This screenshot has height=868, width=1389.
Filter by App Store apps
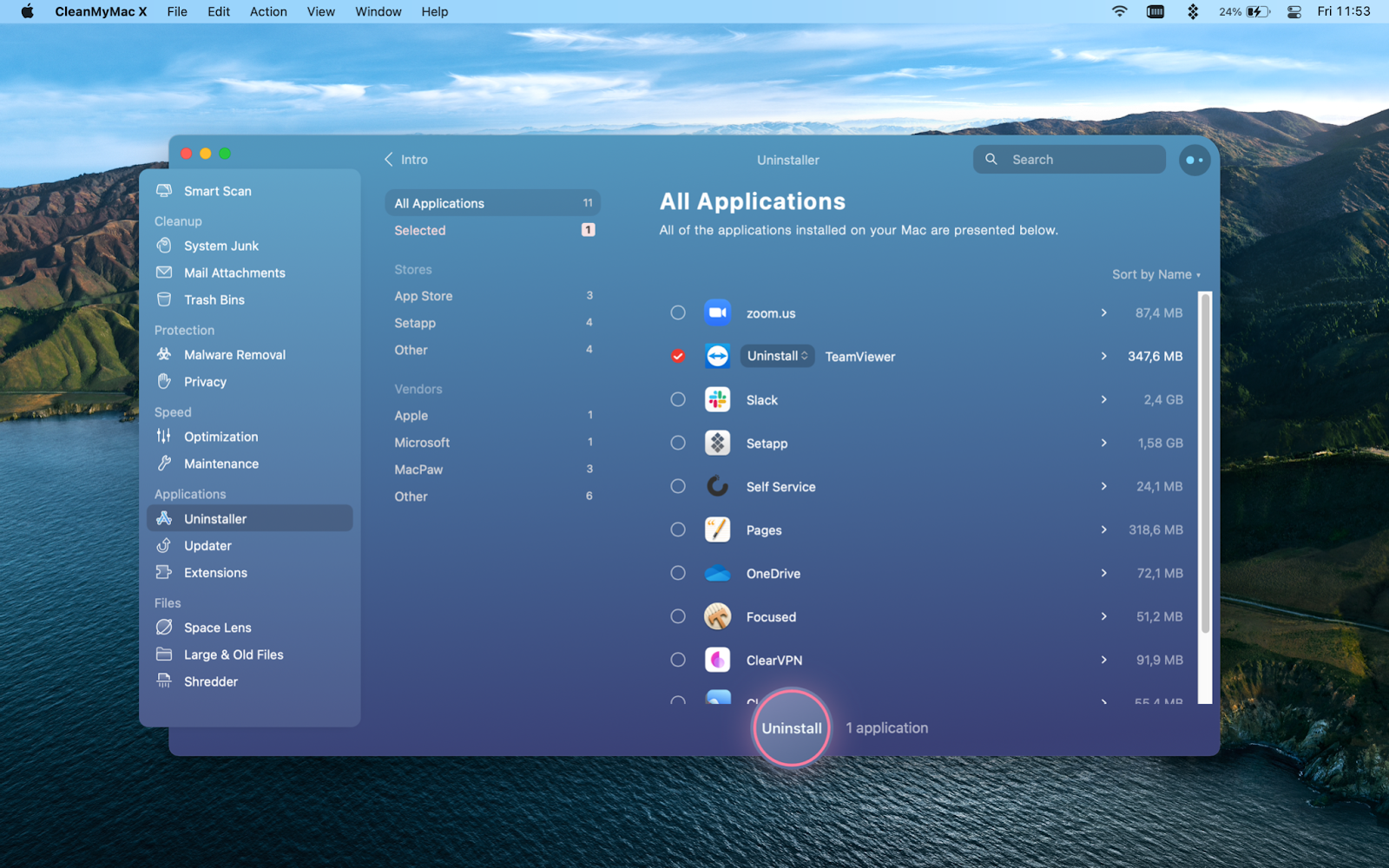pos(493,296)
